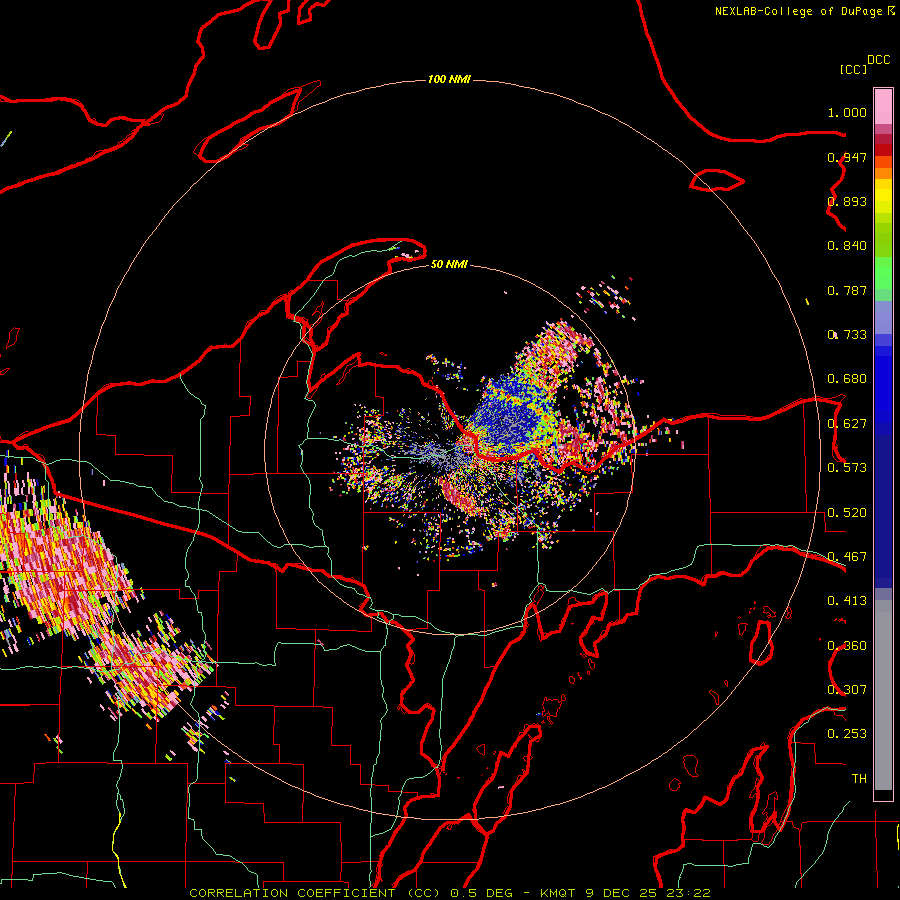Pick the pink segment of the color bar
The width and height of the screenshot is (900, 900).
883,107
